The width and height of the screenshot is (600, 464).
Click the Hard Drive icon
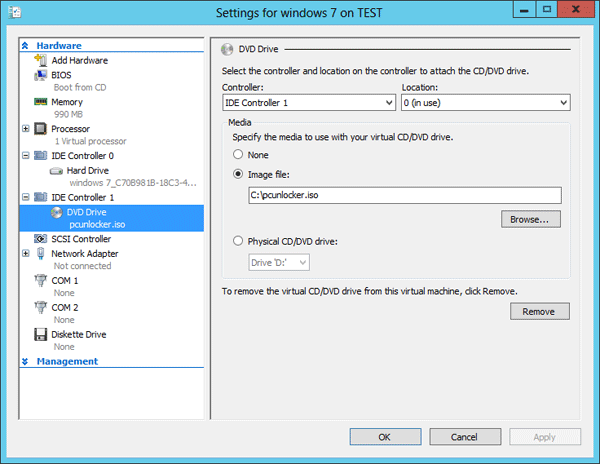[56, 171]
